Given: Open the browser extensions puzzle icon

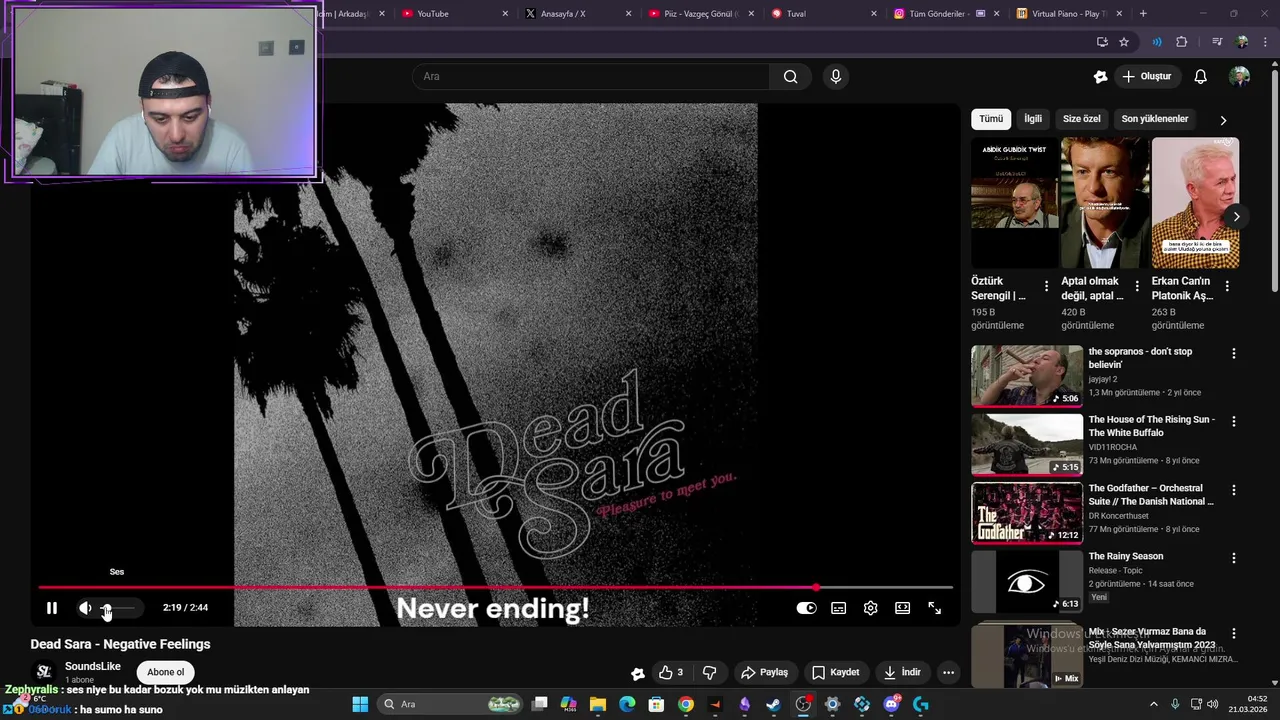Looking at the screenshot, I should coord(1182,42).
